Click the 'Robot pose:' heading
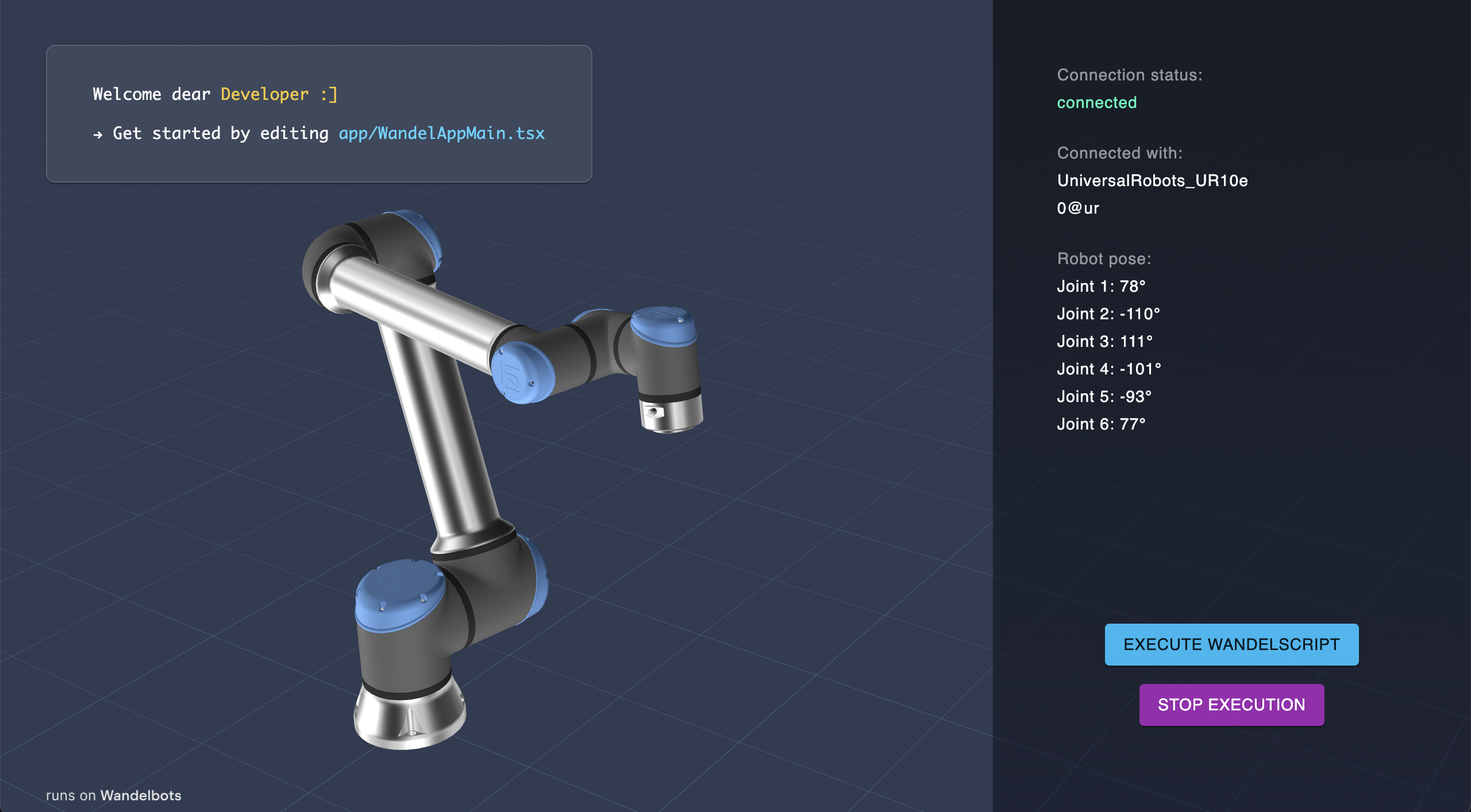This screenshot has height=812, width=1471. (1104, 258)
